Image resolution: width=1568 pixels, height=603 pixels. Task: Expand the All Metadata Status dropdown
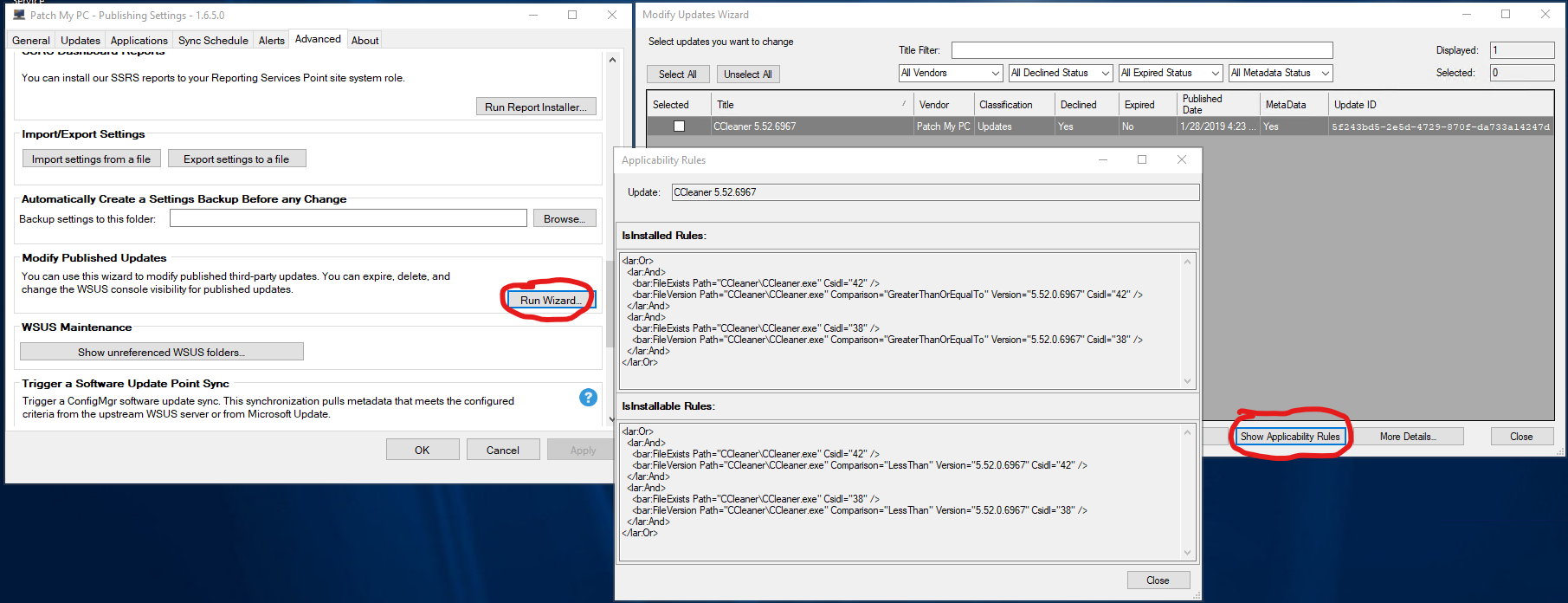tap(1280, 74)
